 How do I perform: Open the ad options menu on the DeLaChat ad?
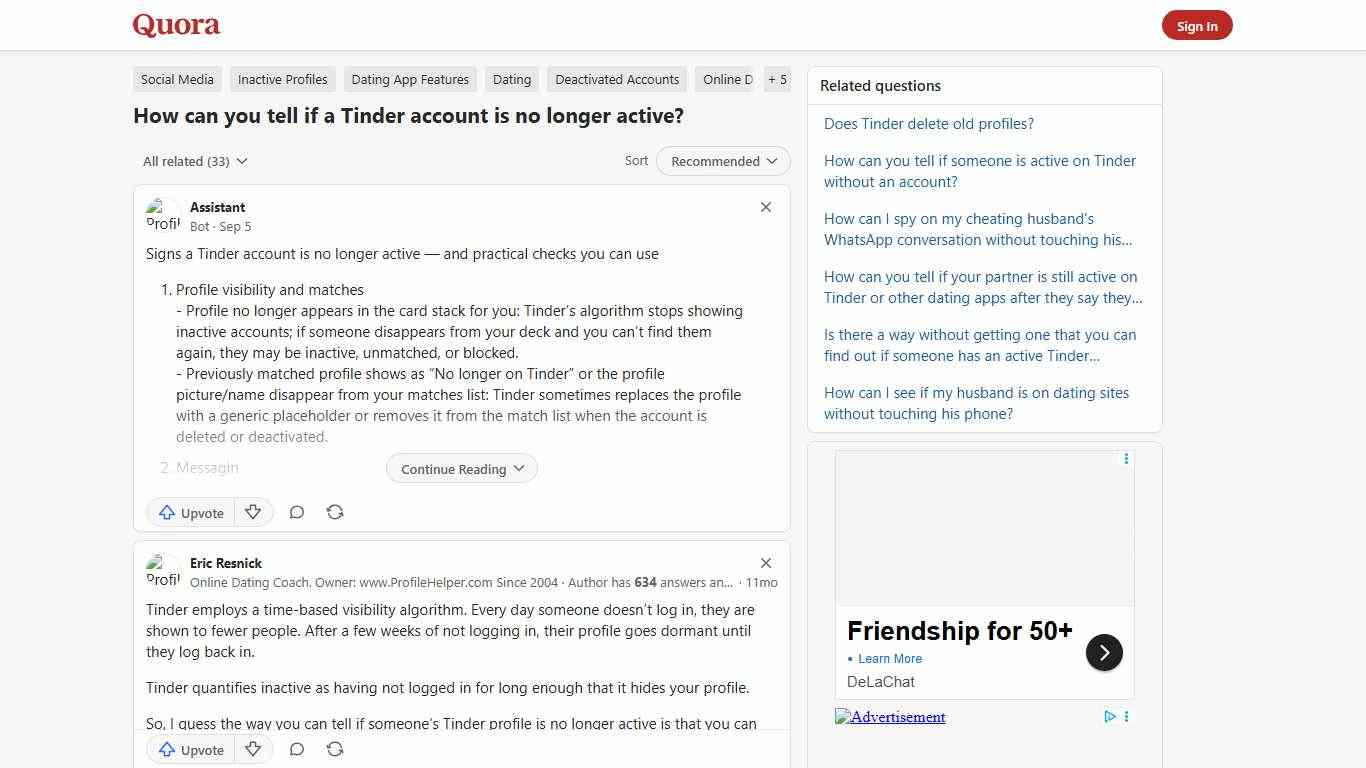pyautogui.click(x=1126, y=458)
